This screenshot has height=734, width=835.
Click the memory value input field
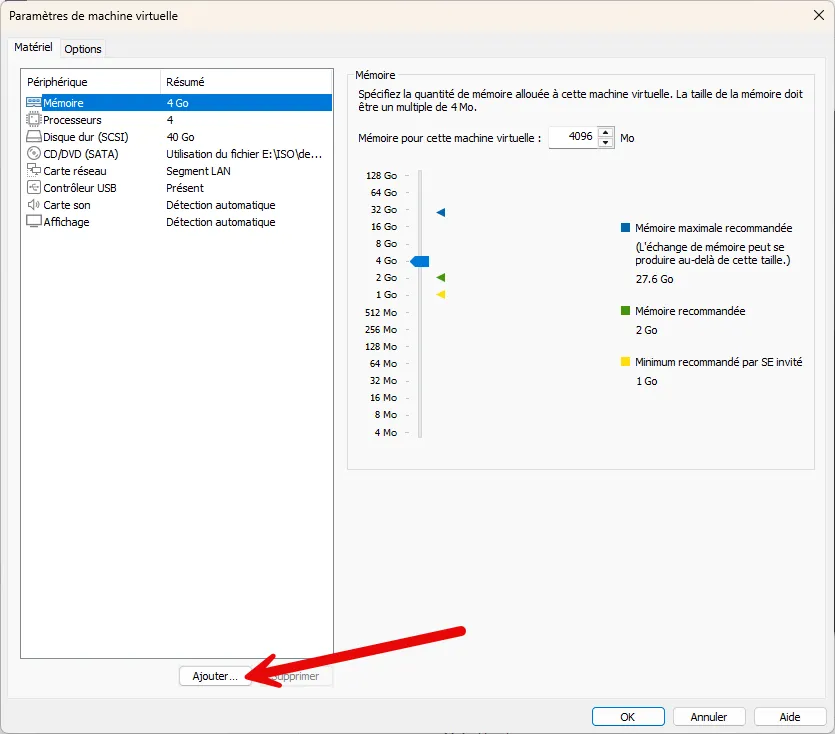(x=572, y=138)
